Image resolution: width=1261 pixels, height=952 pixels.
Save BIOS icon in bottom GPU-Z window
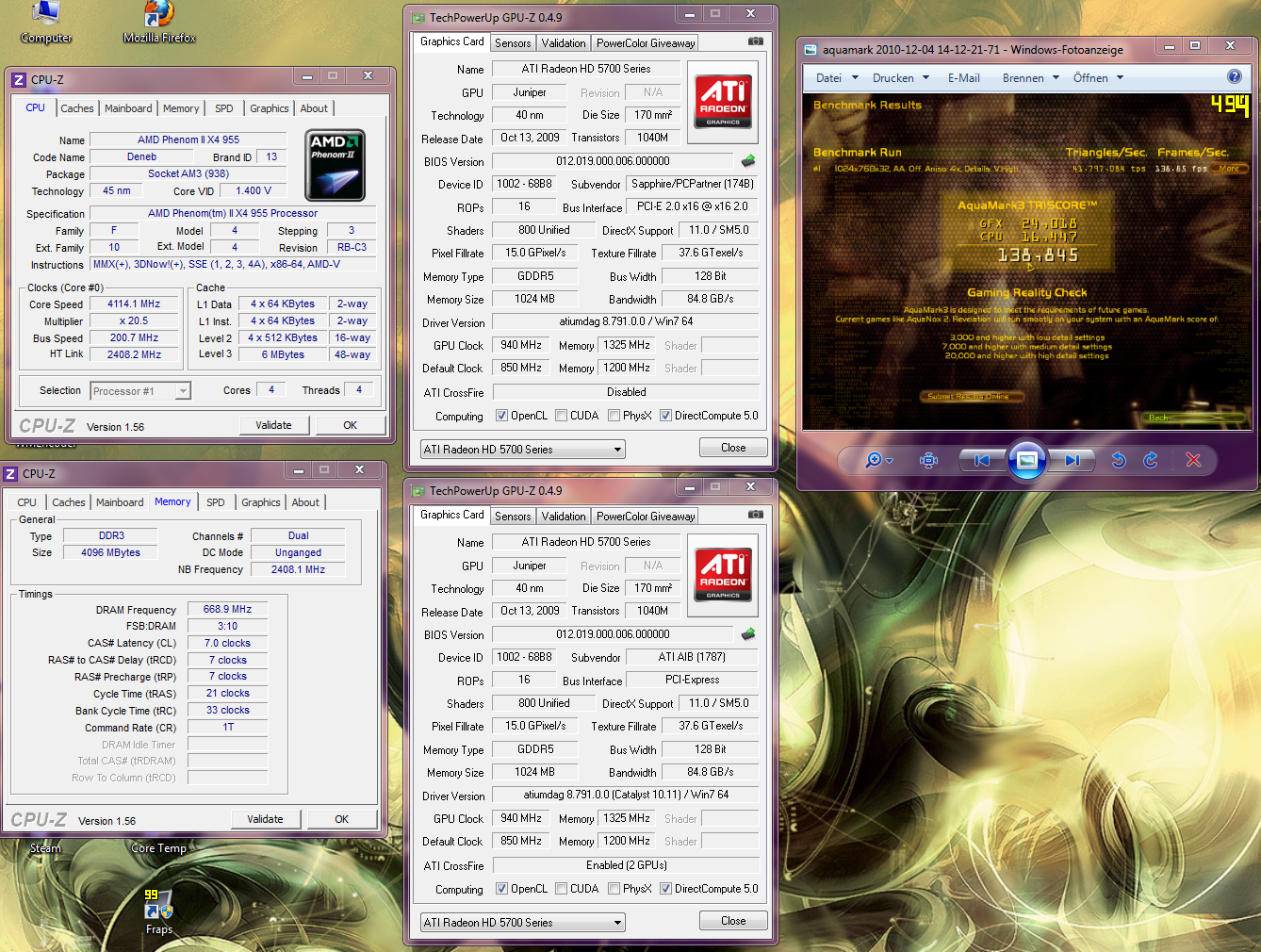point(748,634)
